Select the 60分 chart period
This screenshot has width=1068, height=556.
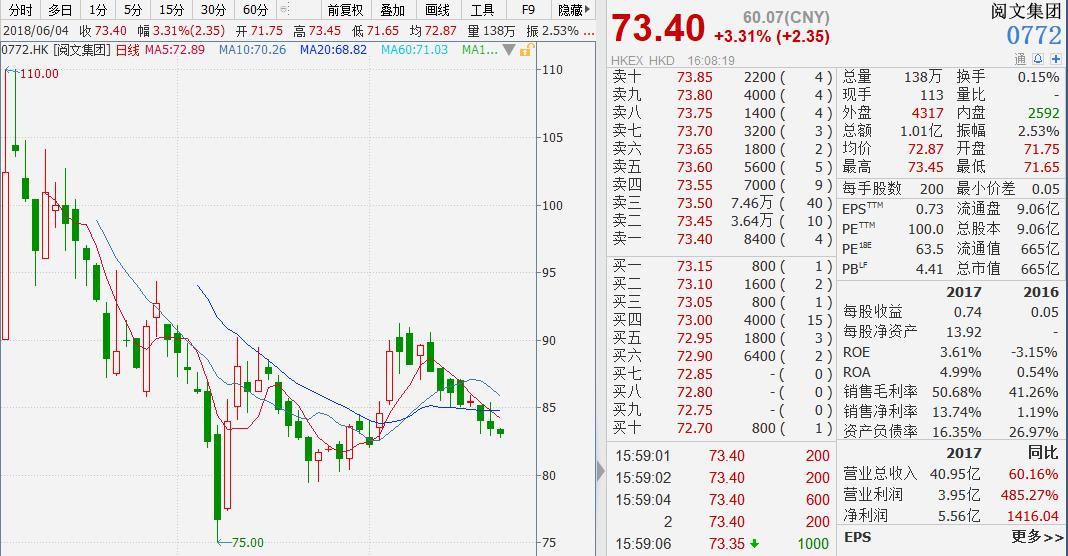coord(255,10)
